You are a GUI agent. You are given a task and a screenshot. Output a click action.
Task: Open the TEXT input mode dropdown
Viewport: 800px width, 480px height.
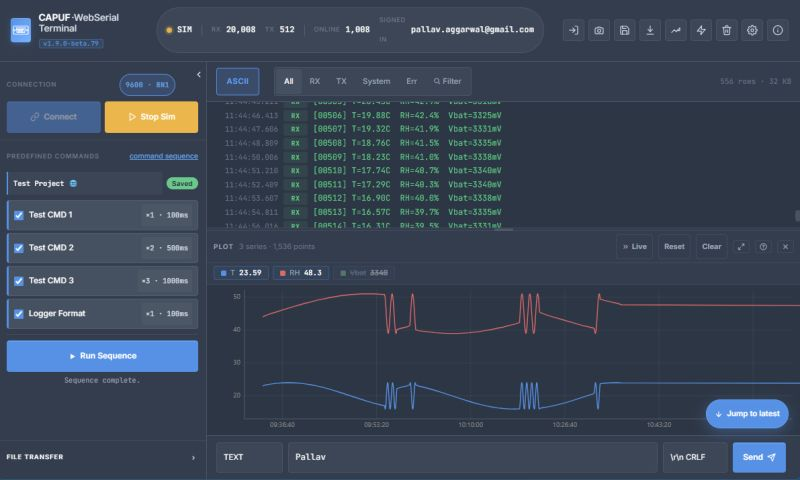pos(249,457)
